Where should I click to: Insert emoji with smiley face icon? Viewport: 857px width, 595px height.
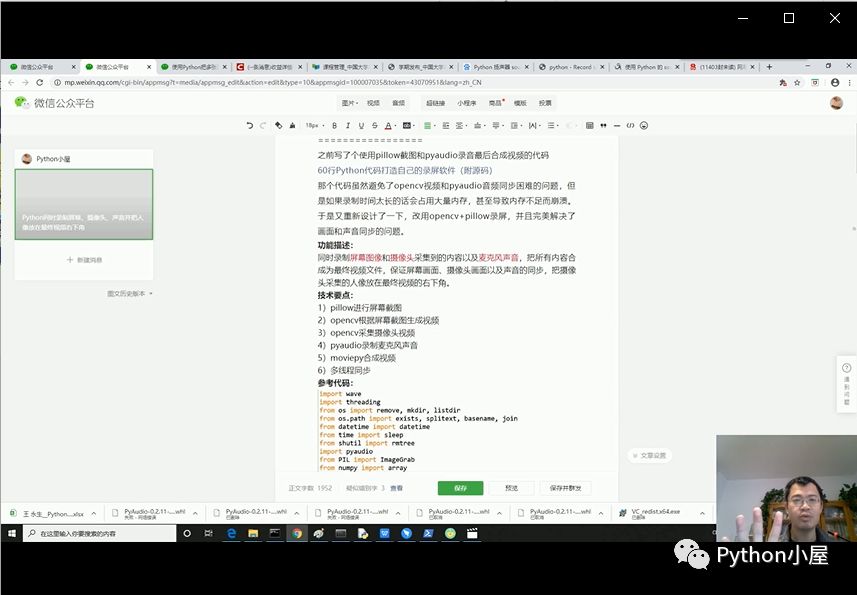point(644,126)
